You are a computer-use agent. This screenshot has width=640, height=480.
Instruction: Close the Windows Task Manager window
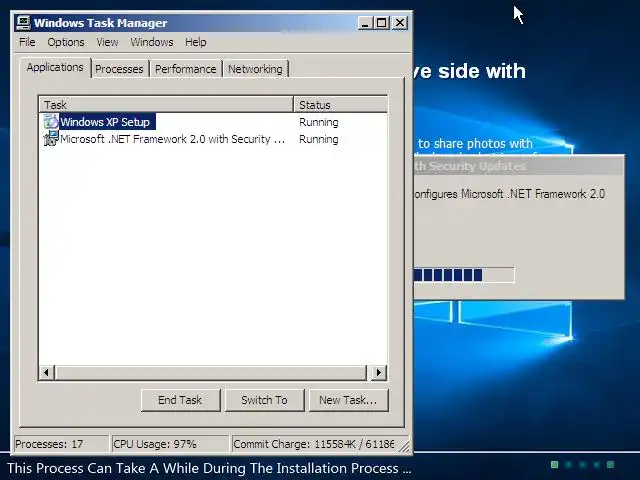point(400,23)
